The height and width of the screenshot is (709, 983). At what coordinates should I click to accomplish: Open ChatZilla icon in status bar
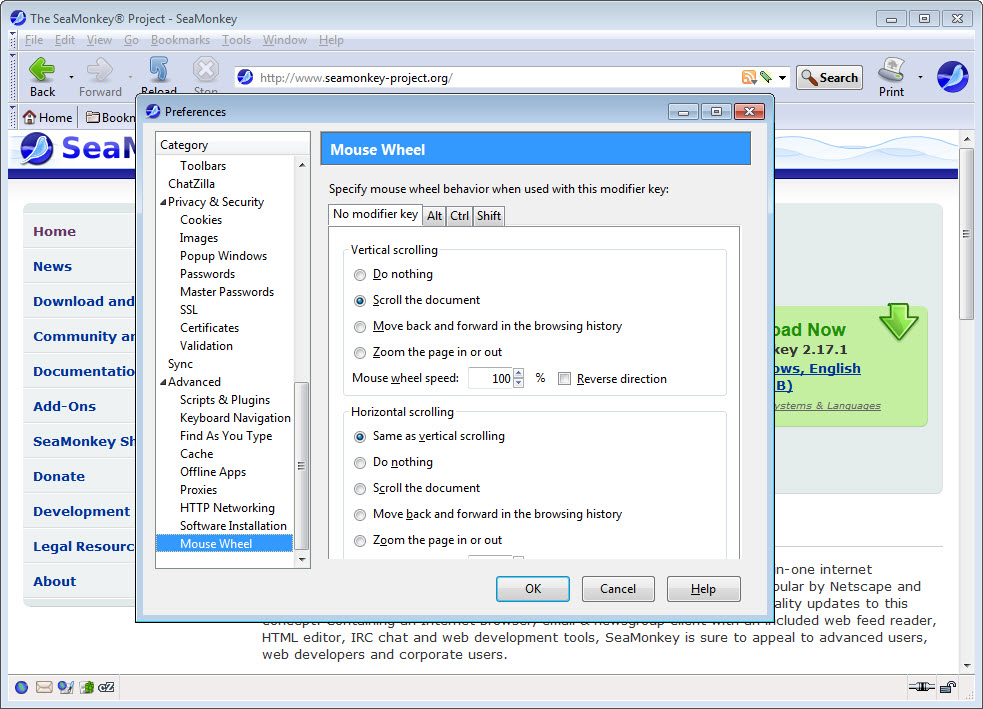pyautogui.click(x=107, y=687)
